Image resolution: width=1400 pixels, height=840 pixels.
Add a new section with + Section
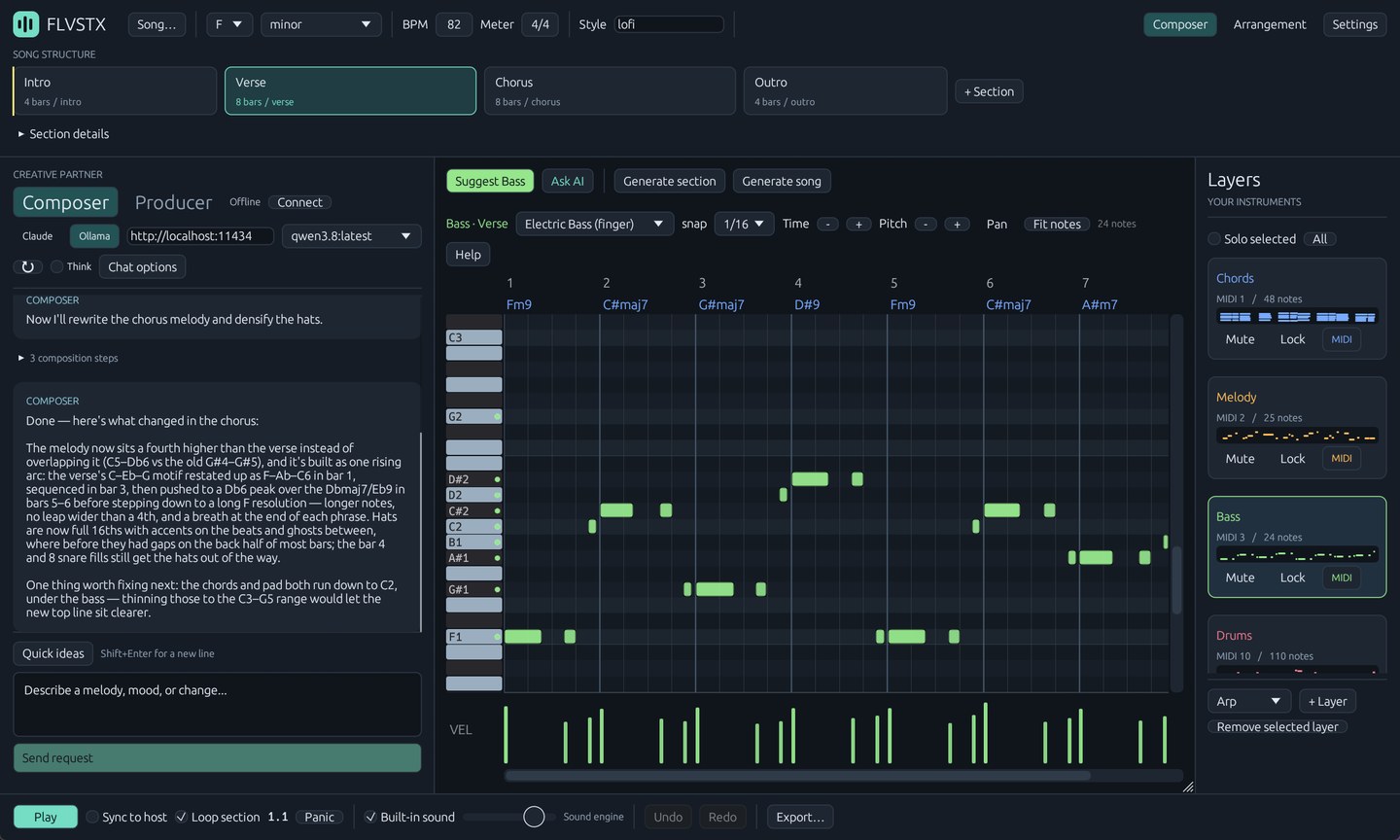989,91
